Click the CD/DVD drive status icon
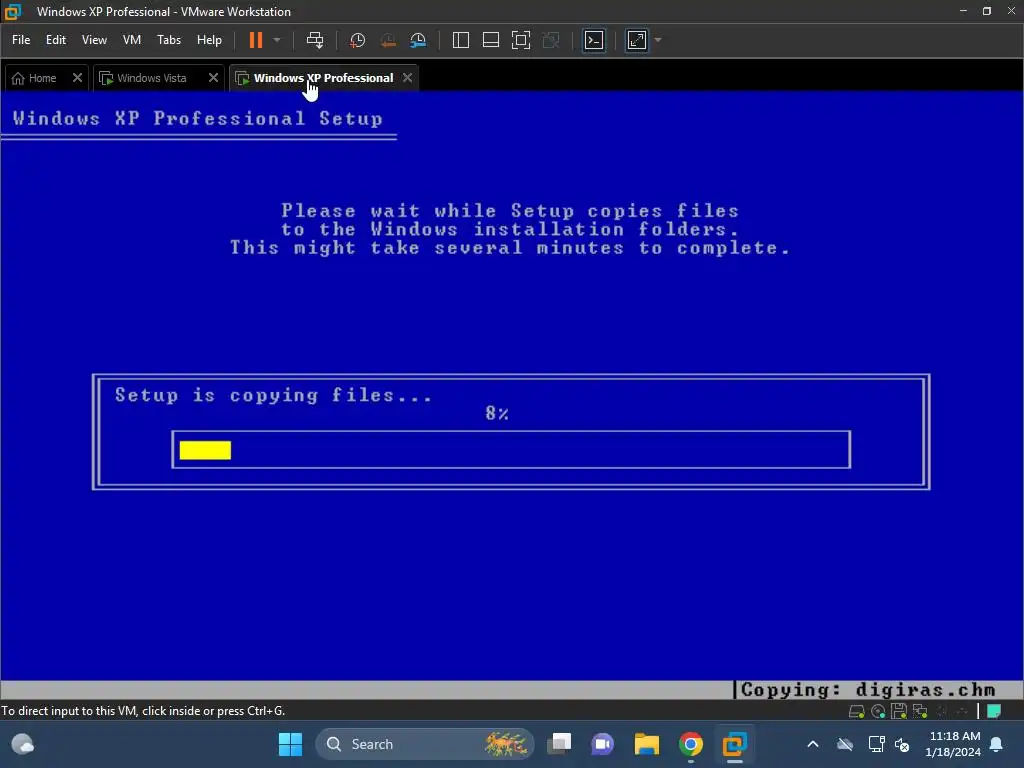Viewport: 1024px width, 768px height. [878, 711]
